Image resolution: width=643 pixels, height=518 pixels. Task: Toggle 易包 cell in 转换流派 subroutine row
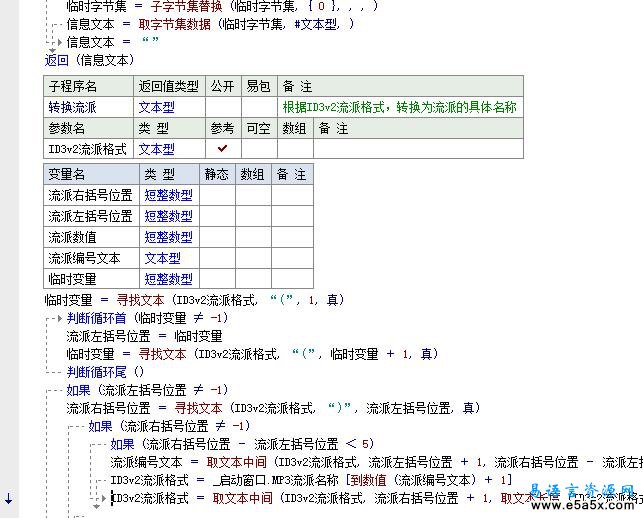click(259, 107)
